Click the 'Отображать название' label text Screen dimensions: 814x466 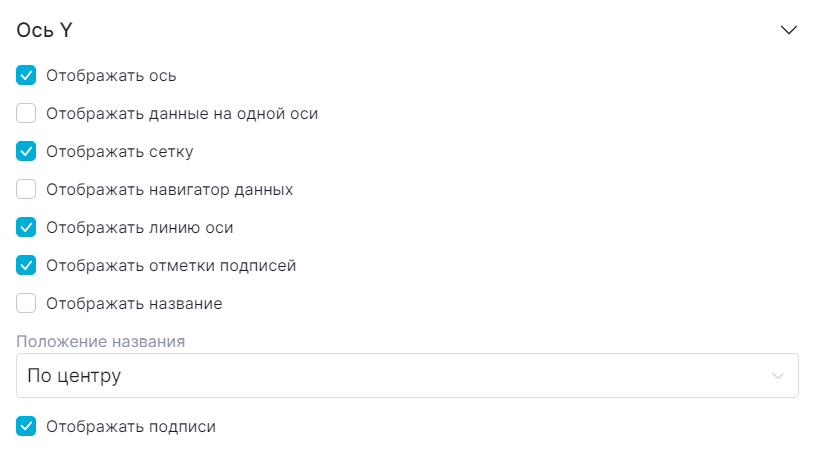tap(134, 303)
